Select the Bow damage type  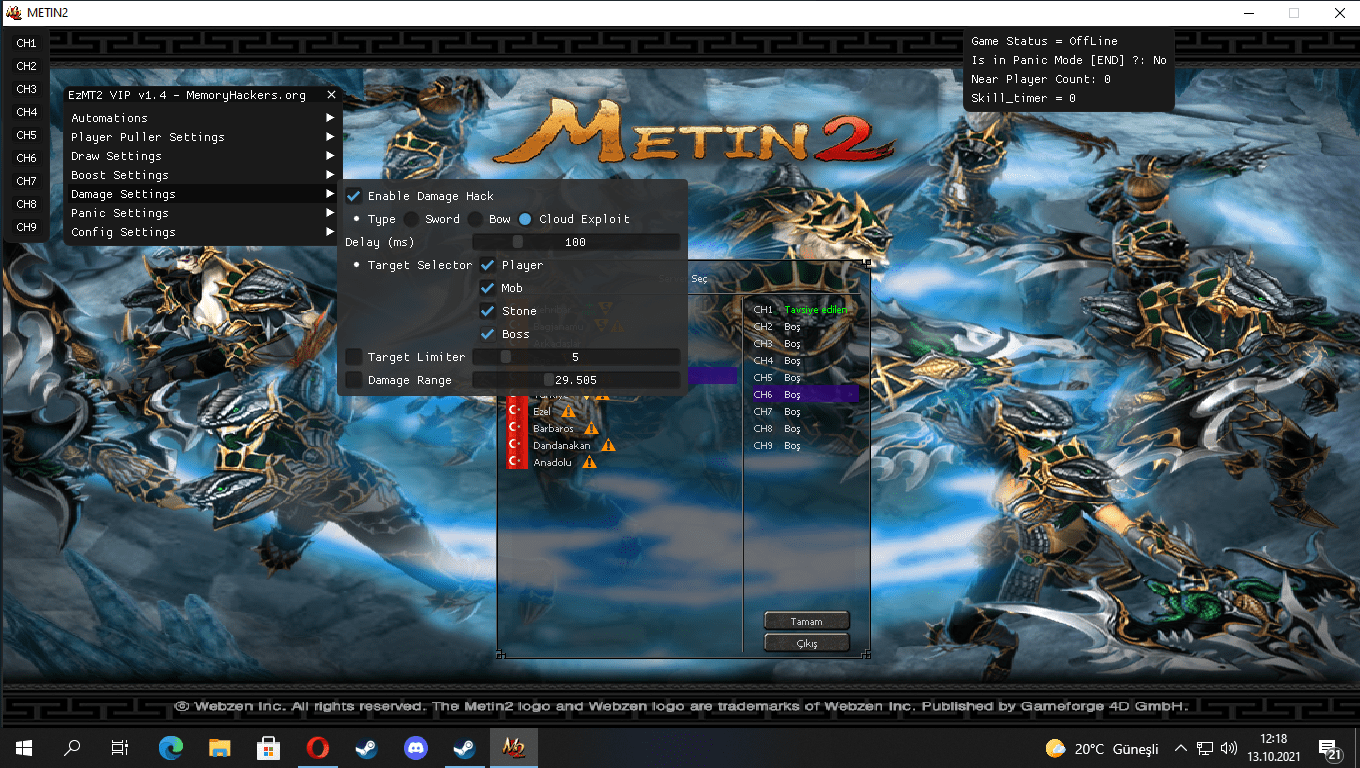point(475,219)
